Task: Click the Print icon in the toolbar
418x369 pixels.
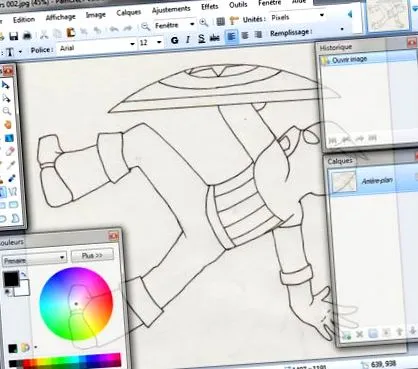Action: [27, 35]
